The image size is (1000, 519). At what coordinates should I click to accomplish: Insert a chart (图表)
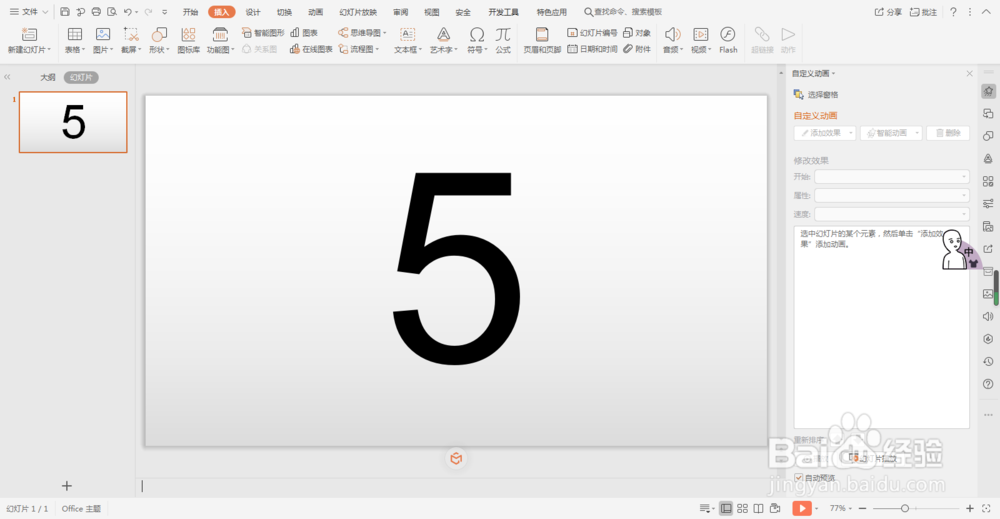click(304, 33)
